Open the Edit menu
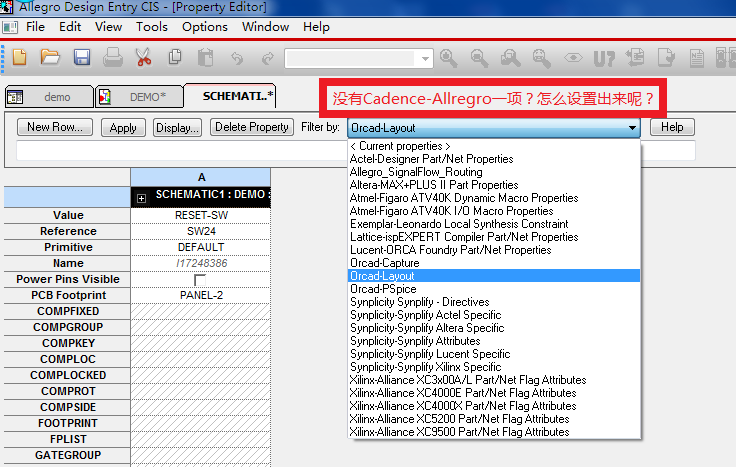736x467 pixels. [x=70, y=27]
